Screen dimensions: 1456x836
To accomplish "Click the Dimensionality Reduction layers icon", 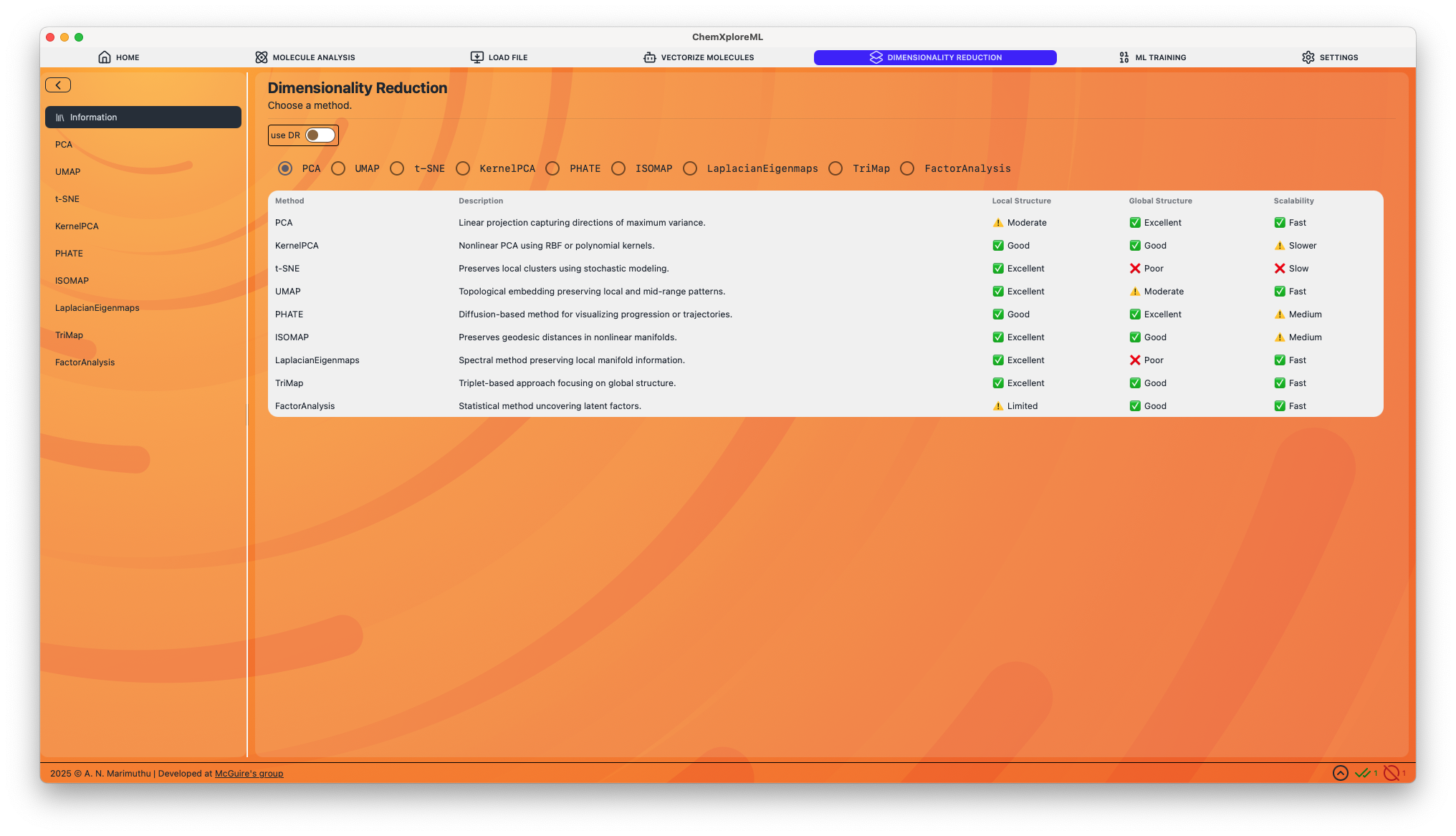I will [x=876, y=57].
